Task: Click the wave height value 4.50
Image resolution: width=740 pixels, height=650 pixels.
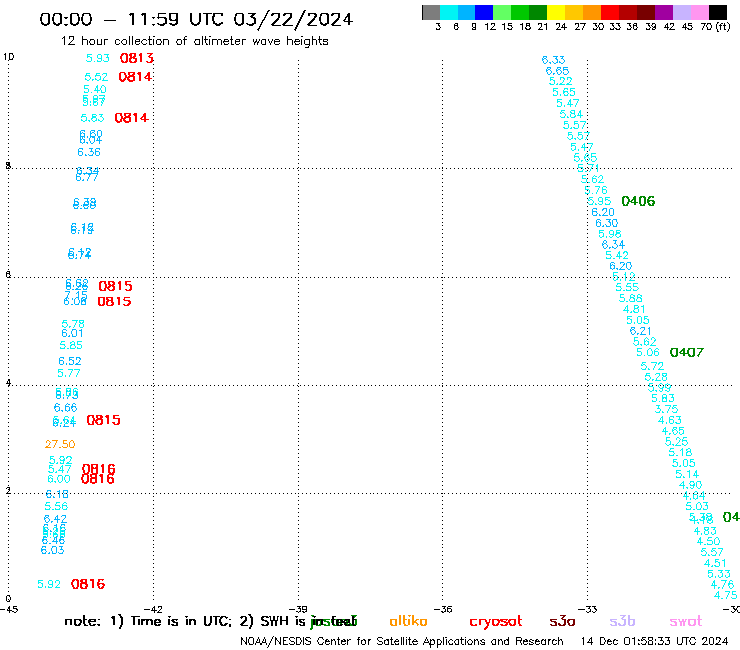Action: click(x=708, y=541)
